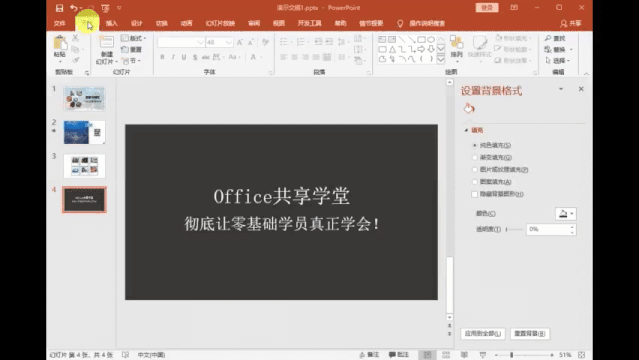This screenshot has height=360, width=639.
Task: Open the Section (节) dropdown
Action: [131, 61]
